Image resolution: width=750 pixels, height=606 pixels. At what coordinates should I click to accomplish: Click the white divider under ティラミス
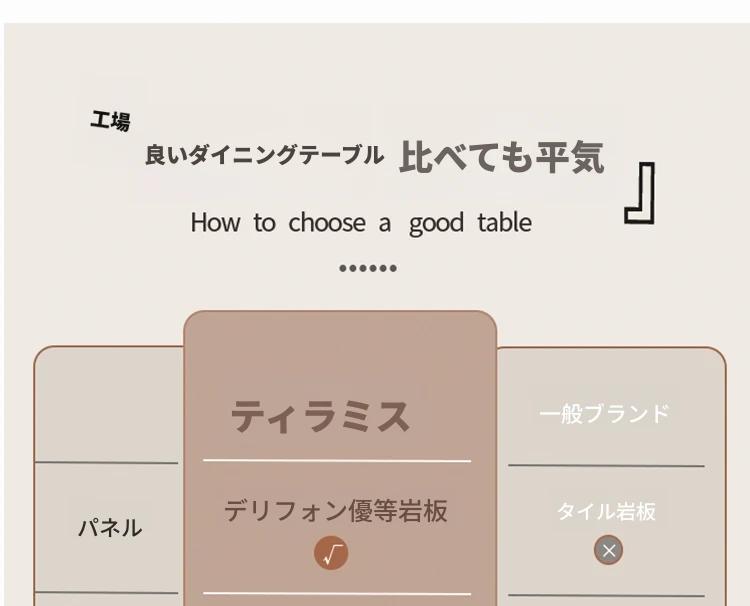337,461
